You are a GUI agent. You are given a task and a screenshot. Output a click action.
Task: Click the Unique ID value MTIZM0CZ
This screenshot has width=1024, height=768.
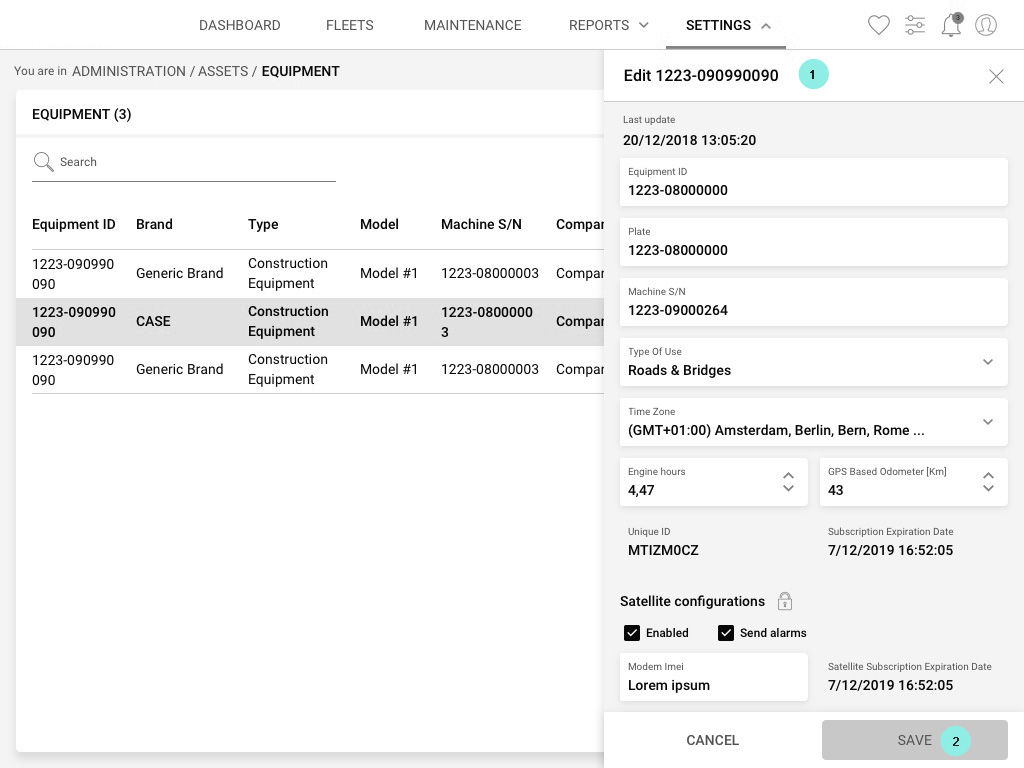(x=663, y=550)
